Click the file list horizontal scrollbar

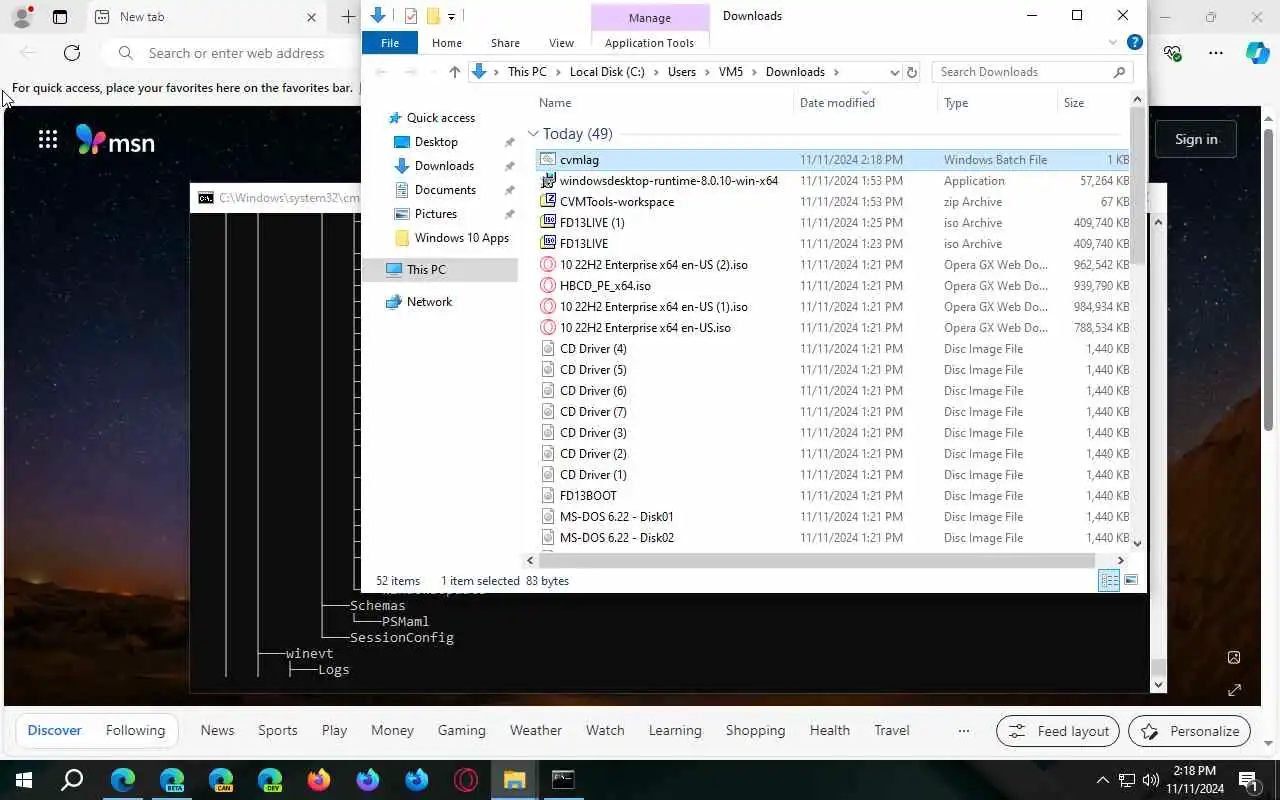[818, 561]
